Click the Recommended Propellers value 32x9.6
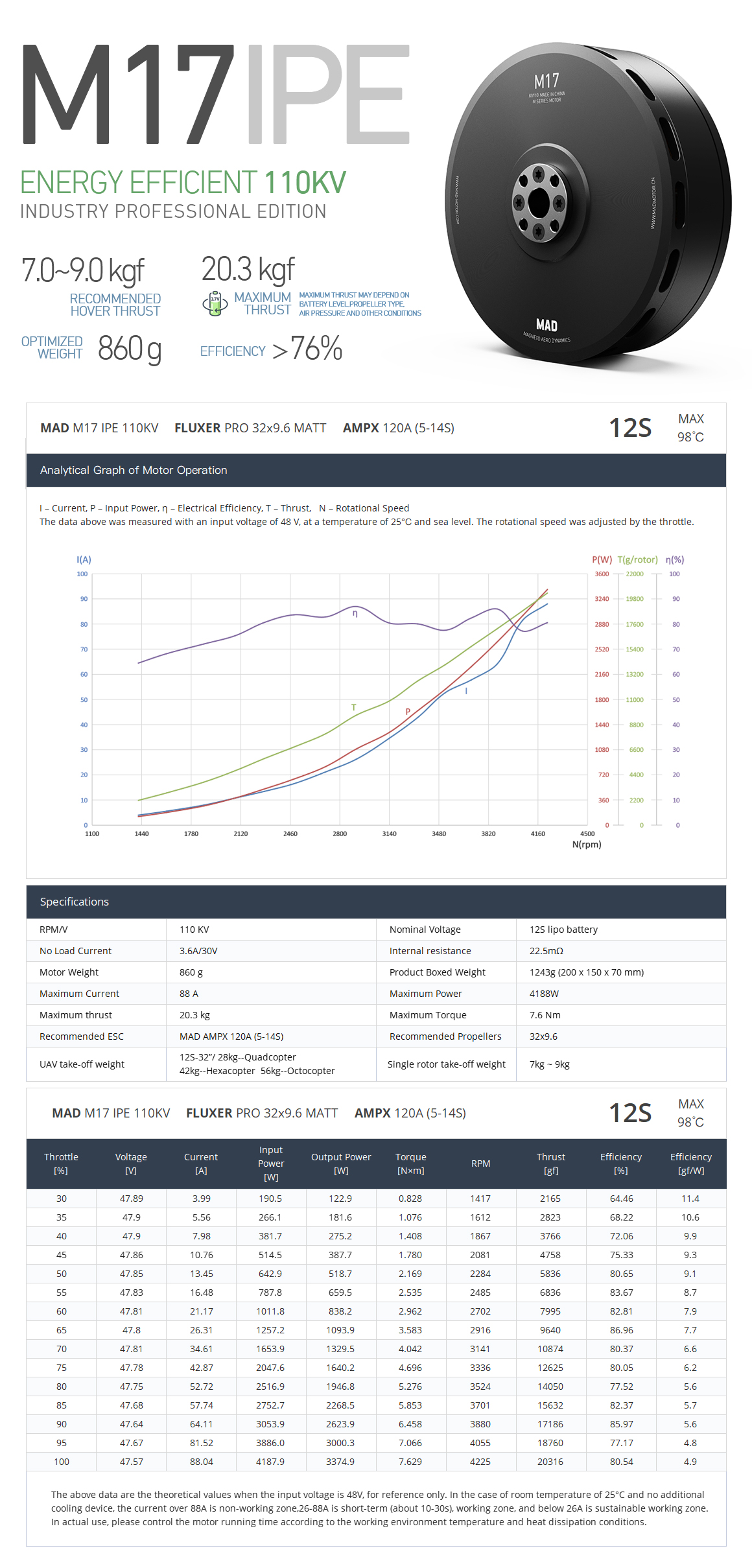752x1568 pixels. click(543, 1036)
